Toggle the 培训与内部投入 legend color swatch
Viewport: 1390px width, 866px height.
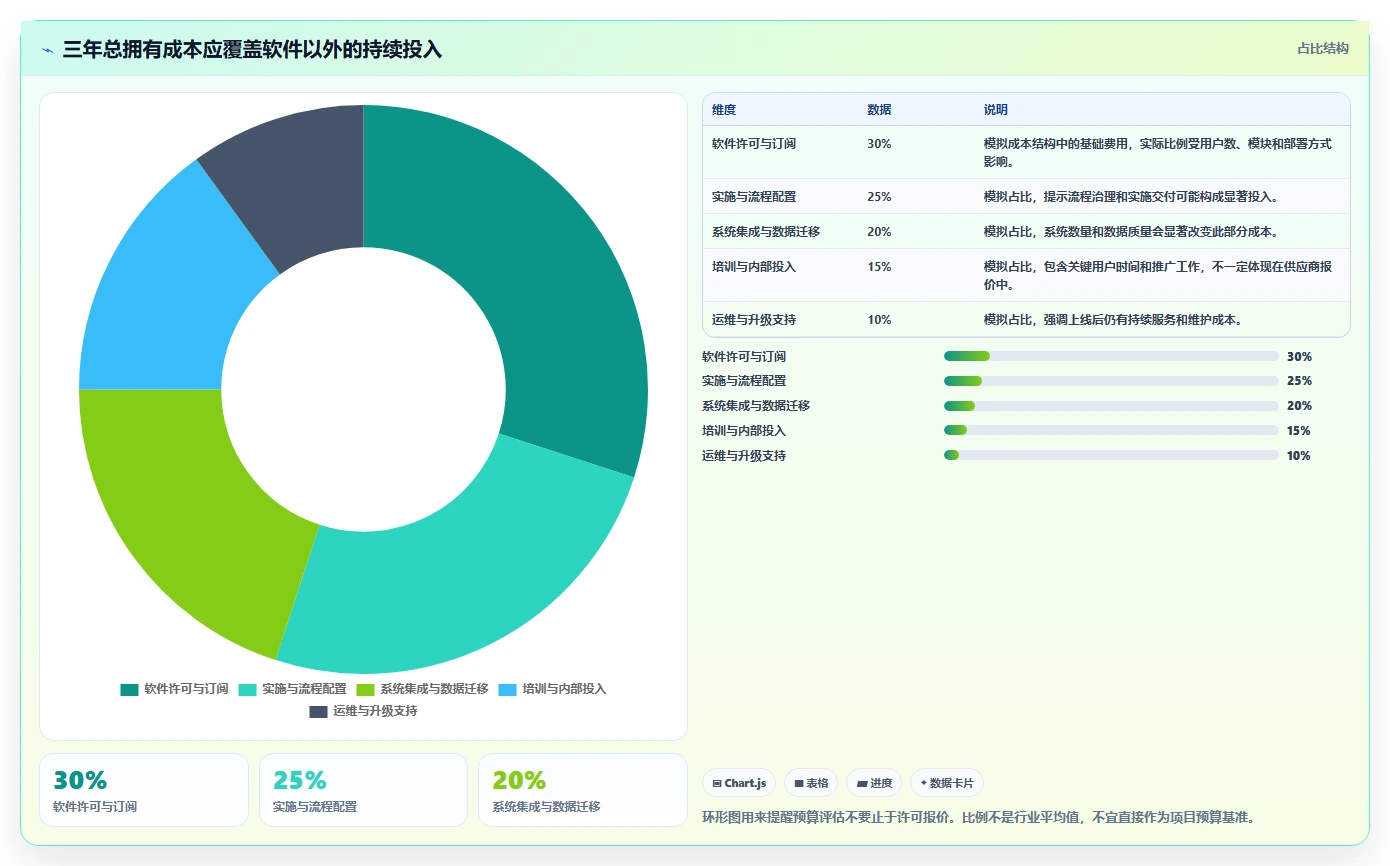(x=507, y=689)
